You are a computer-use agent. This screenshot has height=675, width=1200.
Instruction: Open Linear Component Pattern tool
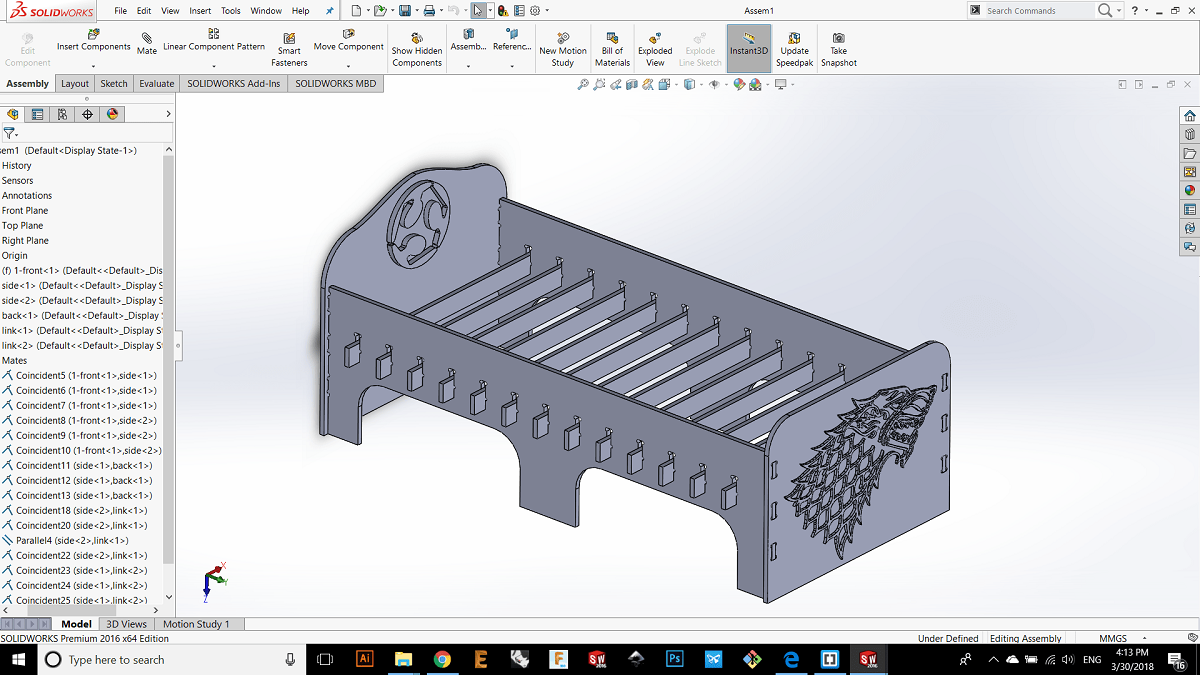click(x=214, y=41)
